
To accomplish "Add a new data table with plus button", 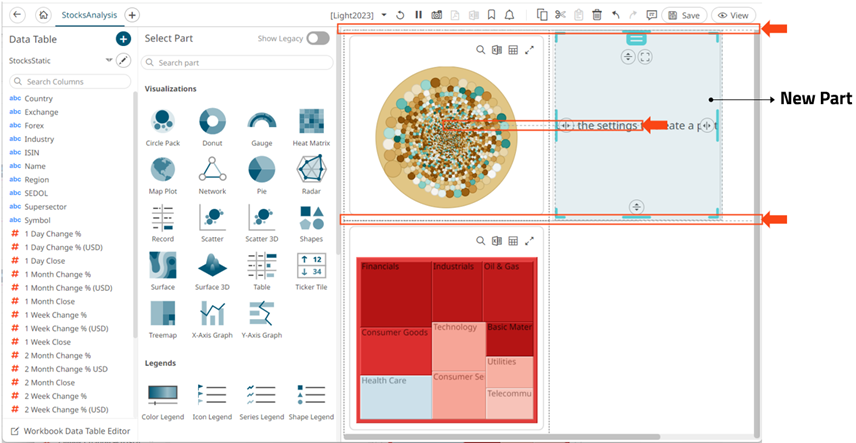I will point(123,39).
